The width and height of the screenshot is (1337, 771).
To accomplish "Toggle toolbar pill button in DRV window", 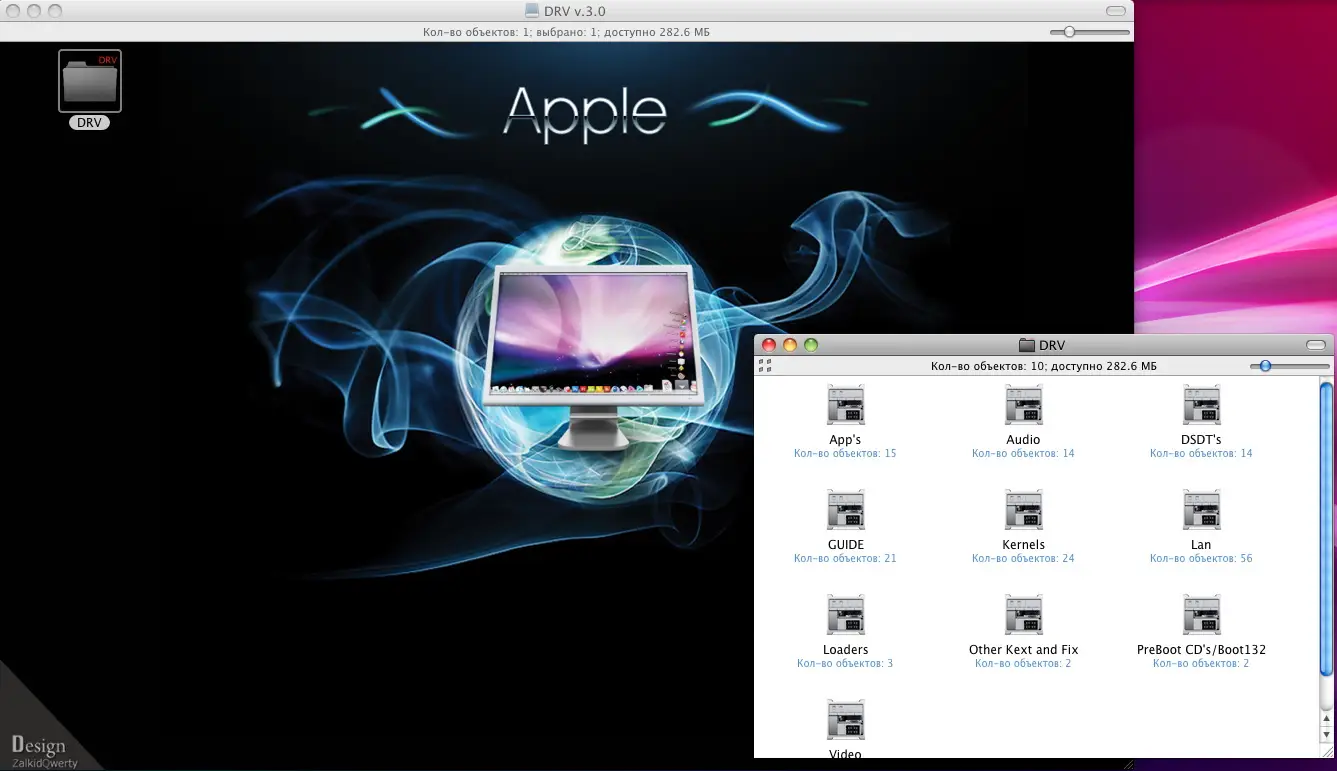I will pyautogui.click(x=1316, y=345).
